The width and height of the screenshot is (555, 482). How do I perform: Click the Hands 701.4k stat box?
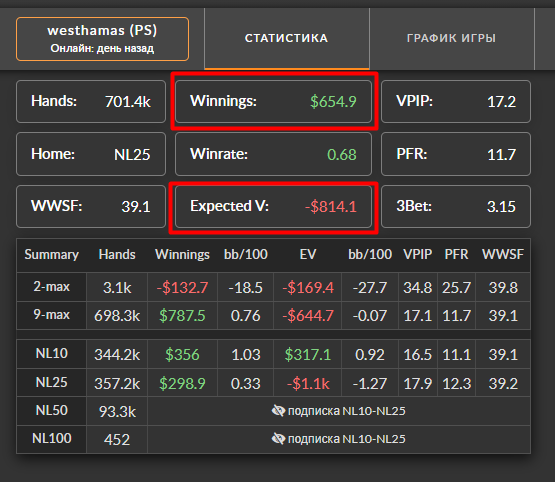click(x=91, y=102)
